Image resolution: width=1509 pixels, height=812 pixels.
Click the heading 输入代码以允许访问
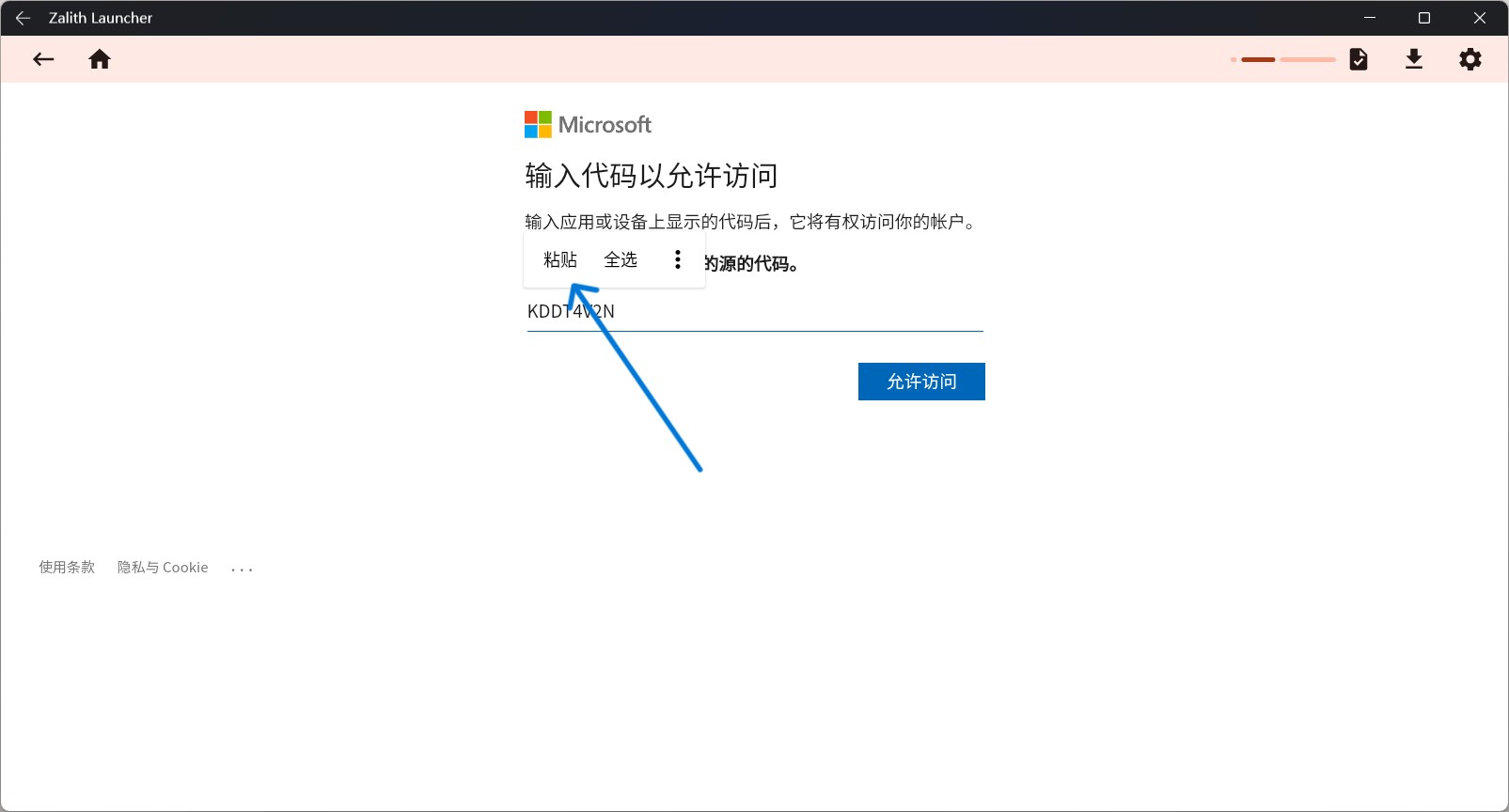652,176
